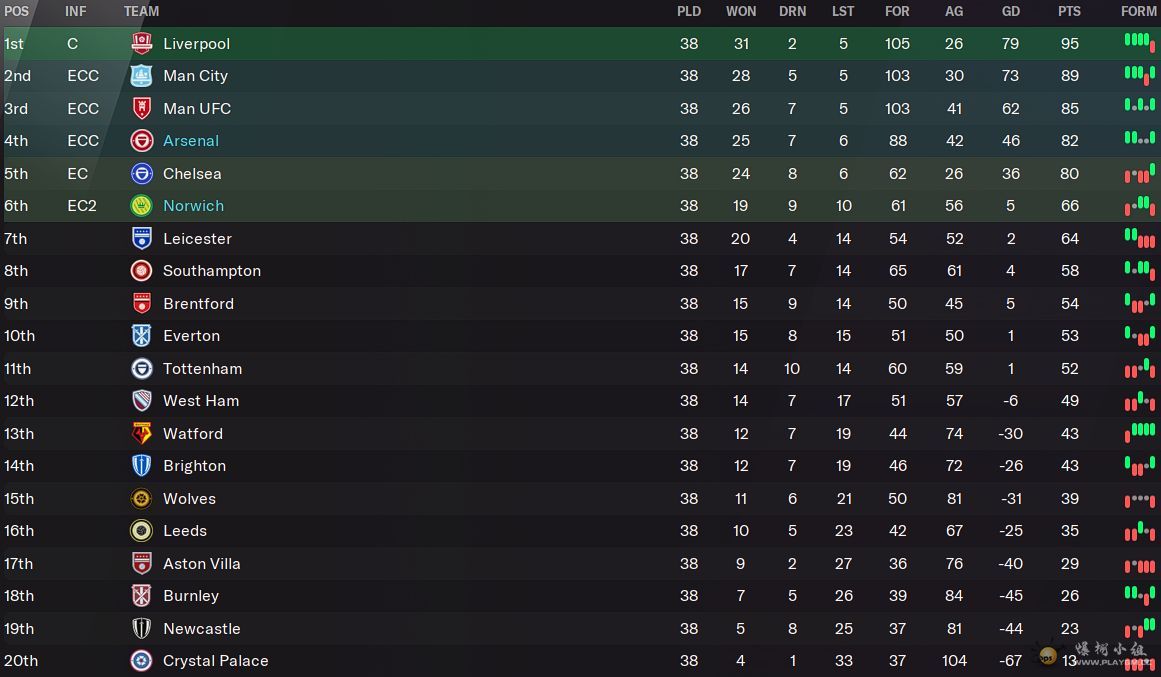Screen dimensions: 1161x677
Task: Click Liverpool's recent form indicator
Action: click(1139, 42)
